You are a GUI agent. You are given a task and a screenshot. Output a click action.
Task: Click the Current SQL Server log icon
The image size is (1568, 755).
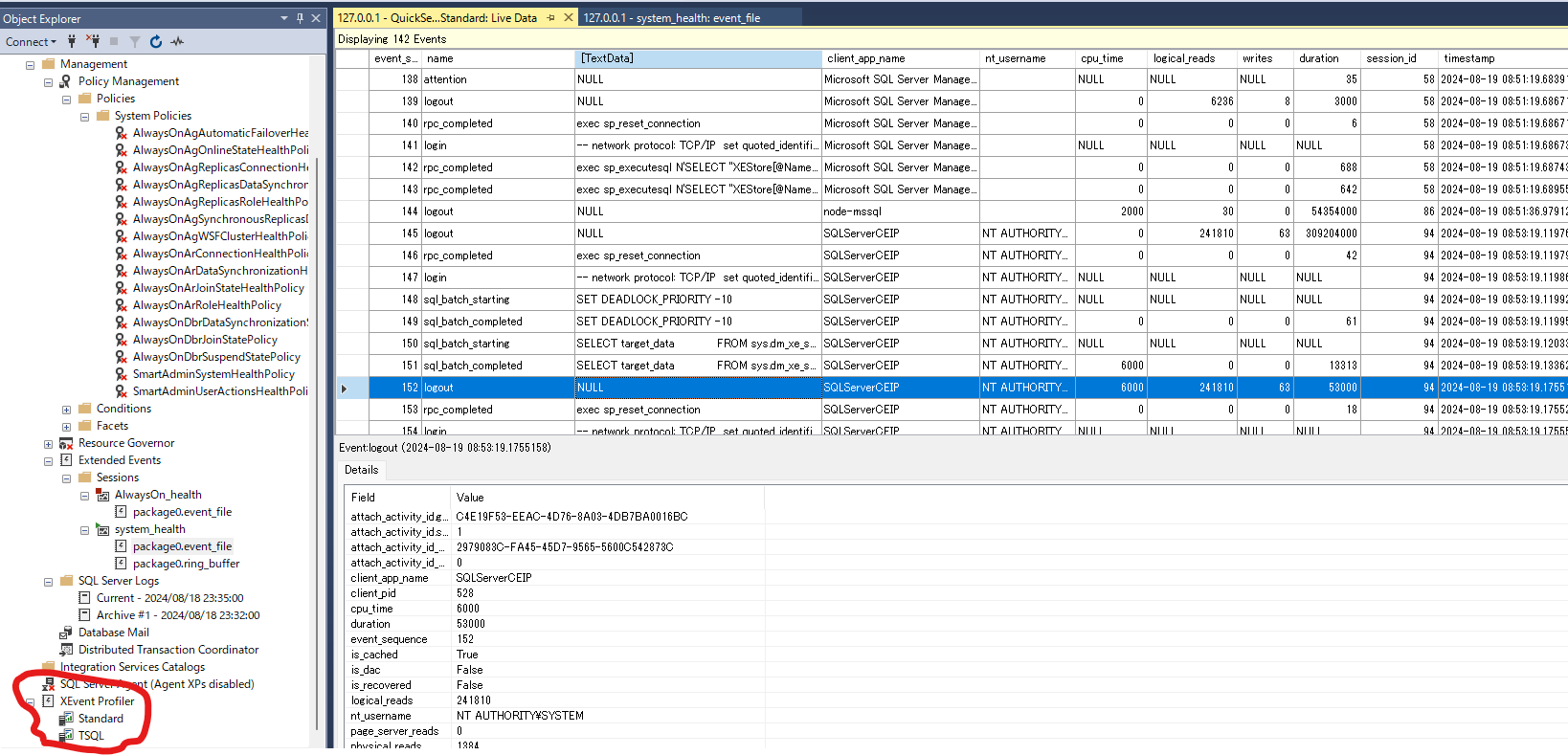(x=84, y=598)
